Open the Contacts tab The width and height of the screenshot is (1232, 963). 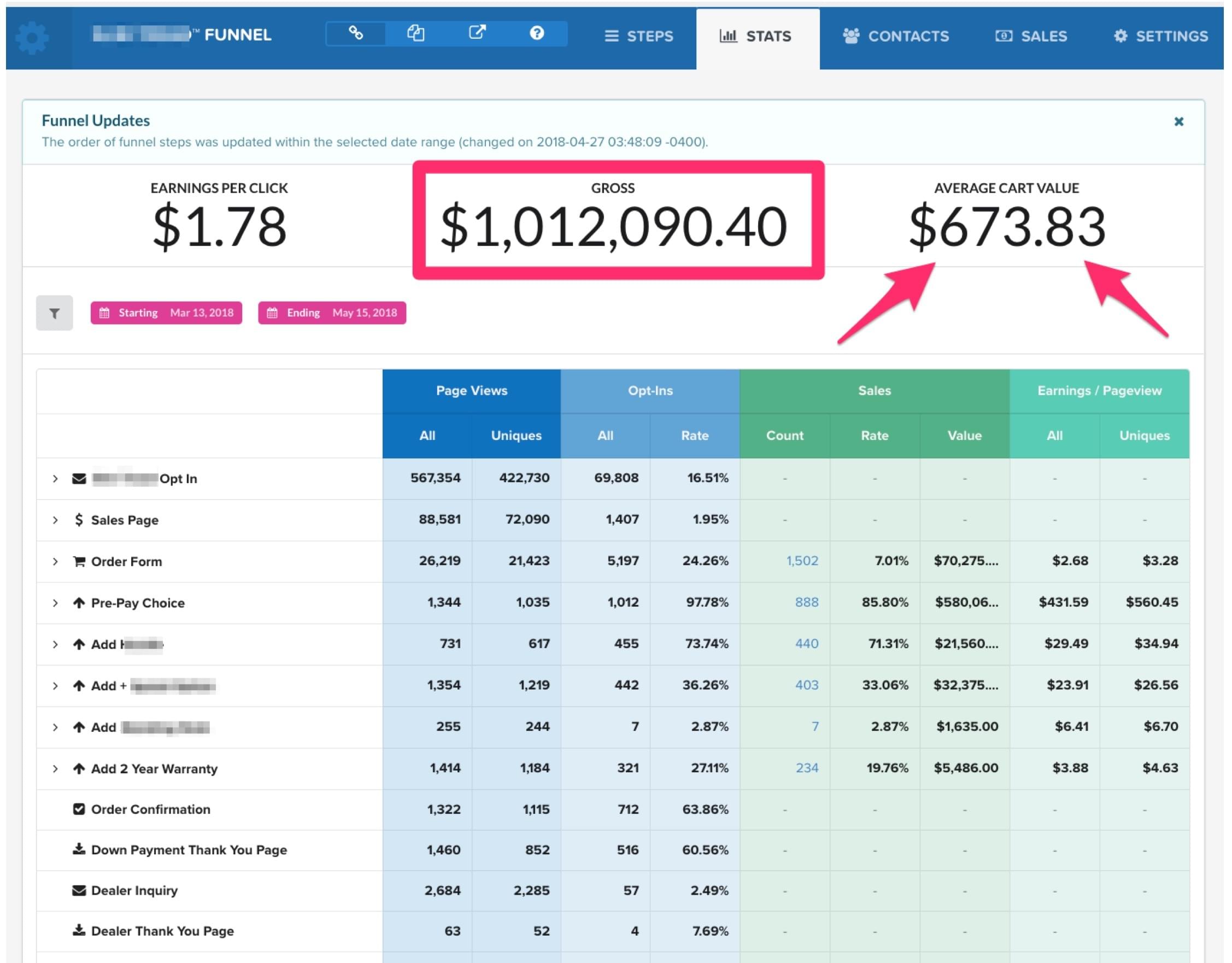[x=896, y=37]
